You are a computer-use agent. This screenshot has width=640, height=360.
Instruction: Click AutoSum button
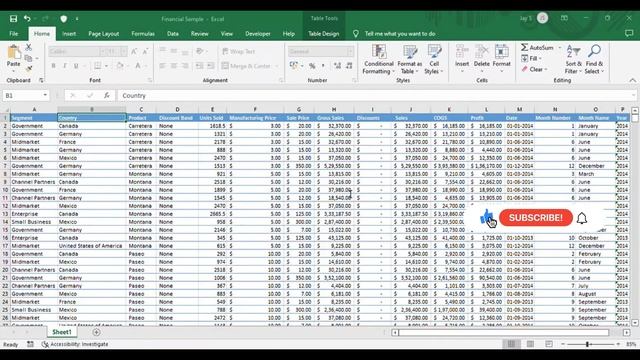538,48
